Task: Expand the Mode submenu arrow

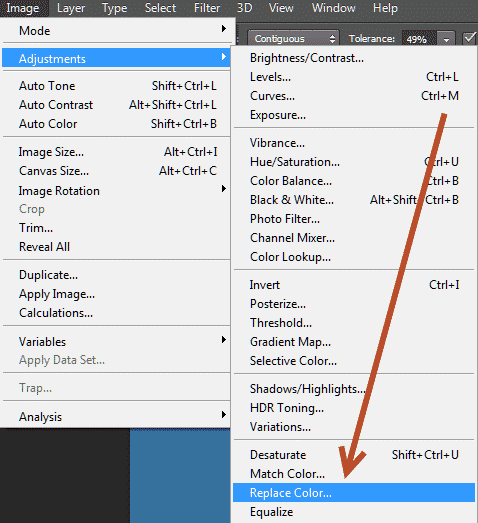Action: tap(224, 29)
